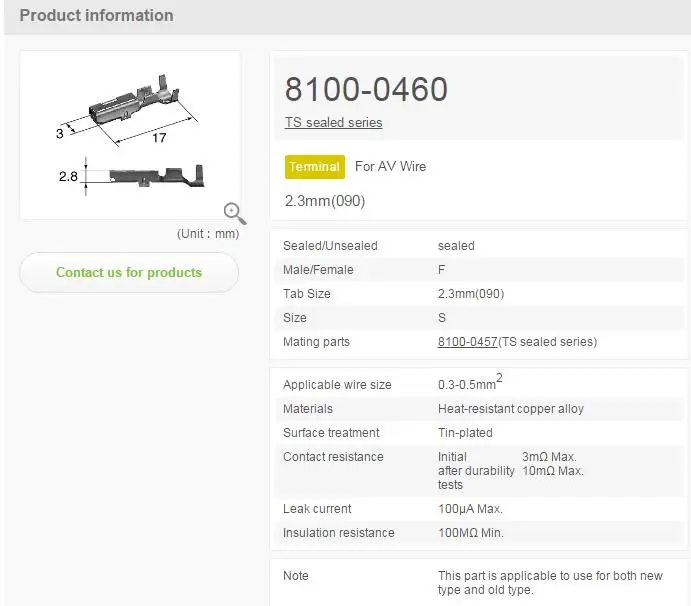Click the Tin-plated surface treatment value
Viewport: 691px width, 606px height.
coord(465,433)
